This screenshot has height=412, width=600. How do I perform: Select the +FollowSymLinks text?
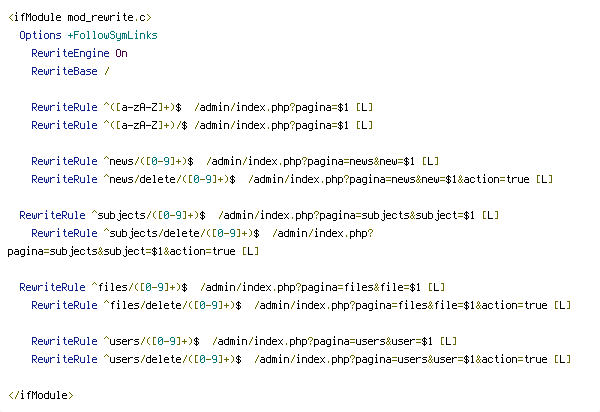point(112,35)
